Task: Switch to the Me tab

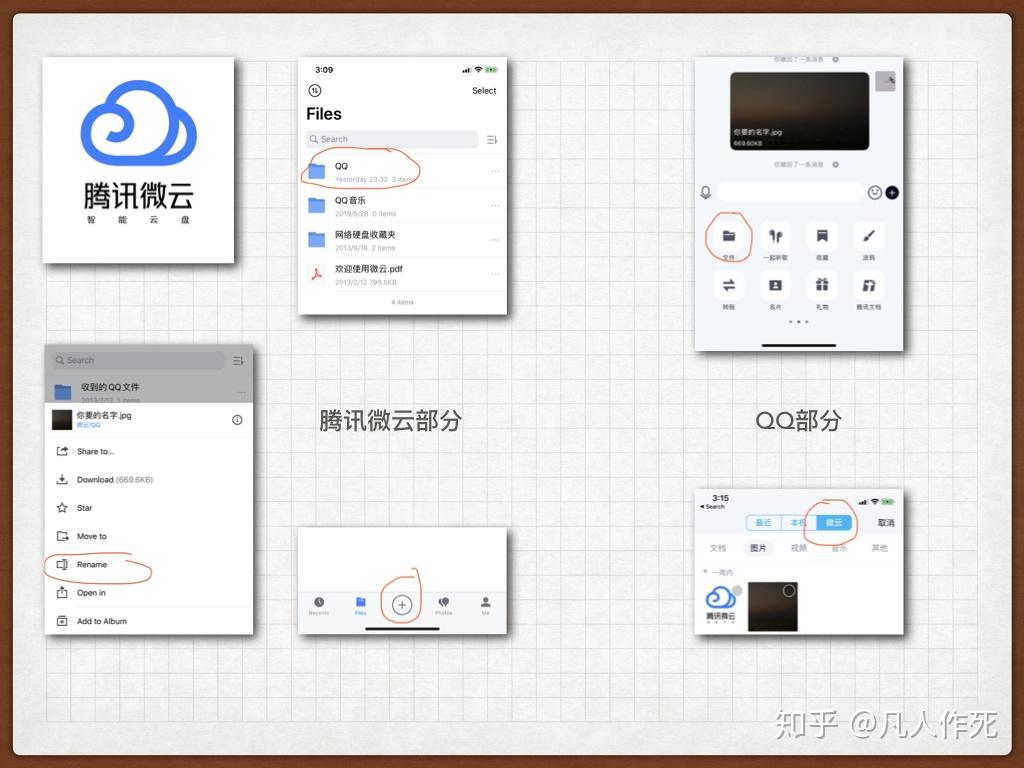Action: (x=485, y=605)
